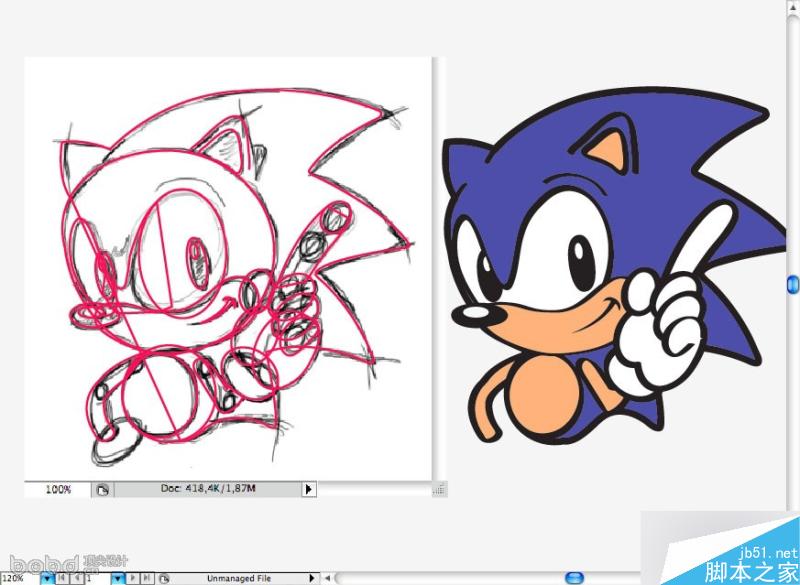This screenshot has width=800, height=585.
Task: Go to the next artboard
Action: pyautogui.click(x=132, y=578)
